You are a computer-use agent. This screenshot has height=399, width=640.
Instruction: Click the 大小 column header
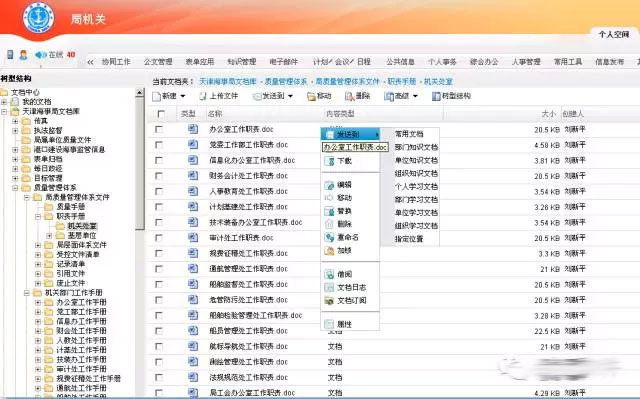point(549,114)
